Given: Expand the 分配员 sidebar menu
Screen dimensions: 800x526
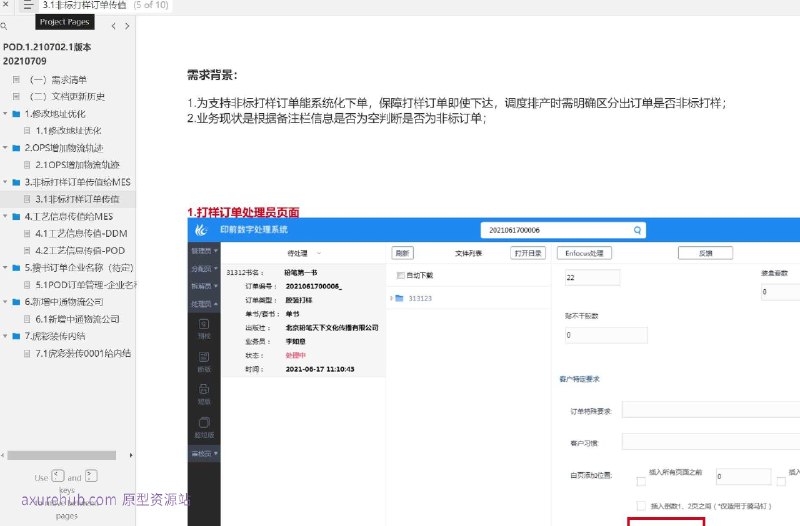Looking at the screenshot, I should click(204, 269).
